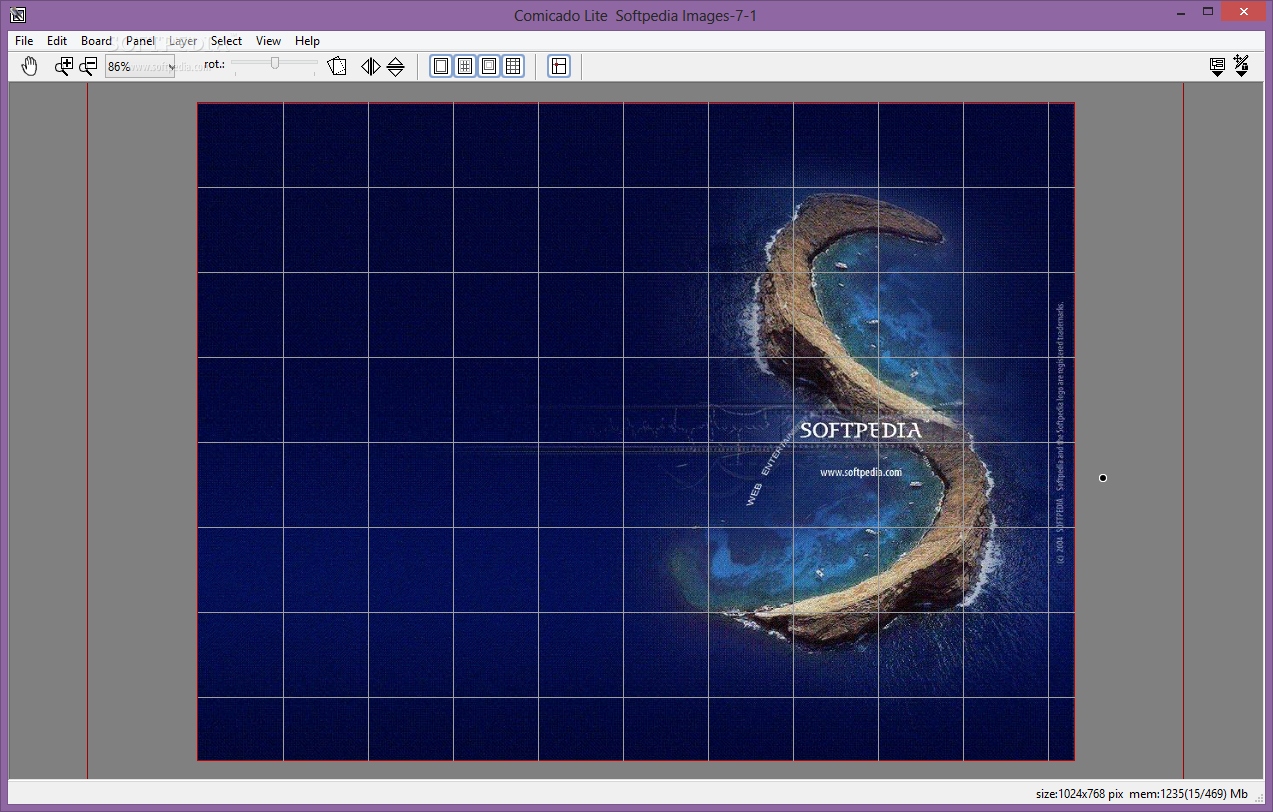
Task: Click the 'rot.:' label in the toolbar
Action: [214, 65]
